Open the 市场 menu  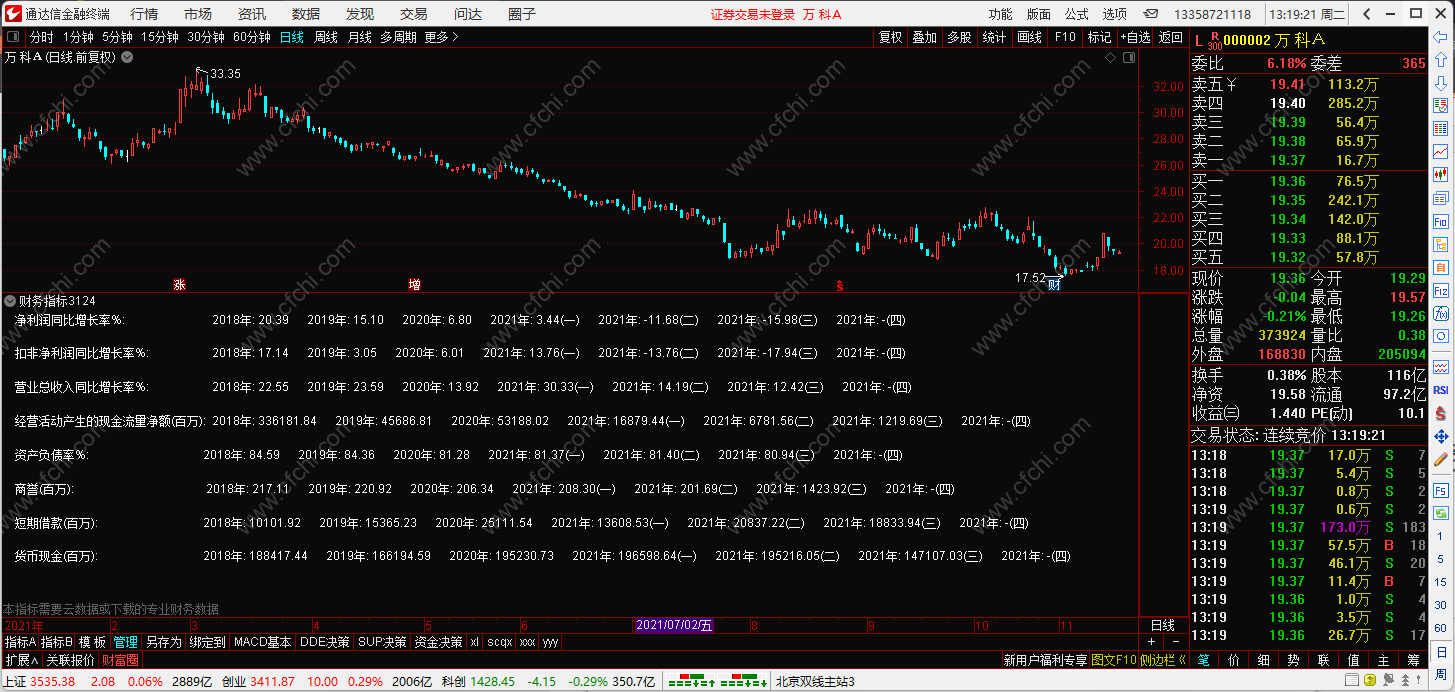[198, 14]
